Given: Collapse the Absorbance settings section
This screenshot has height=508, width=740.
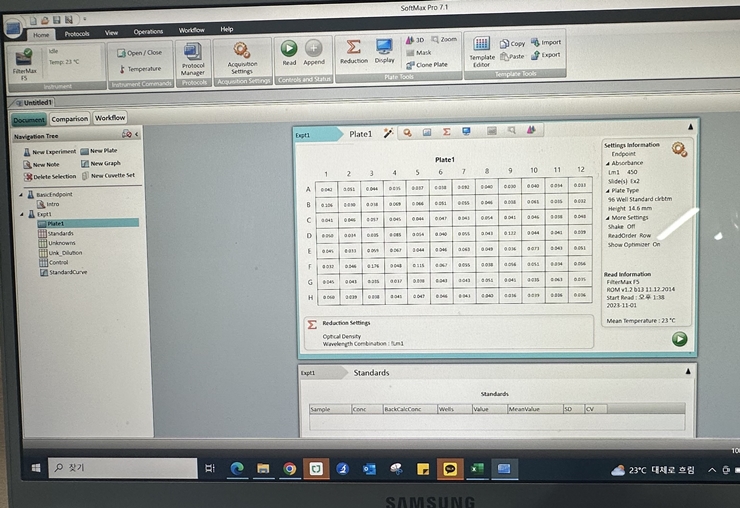Looking at the screenshot, I should point(607,162).
